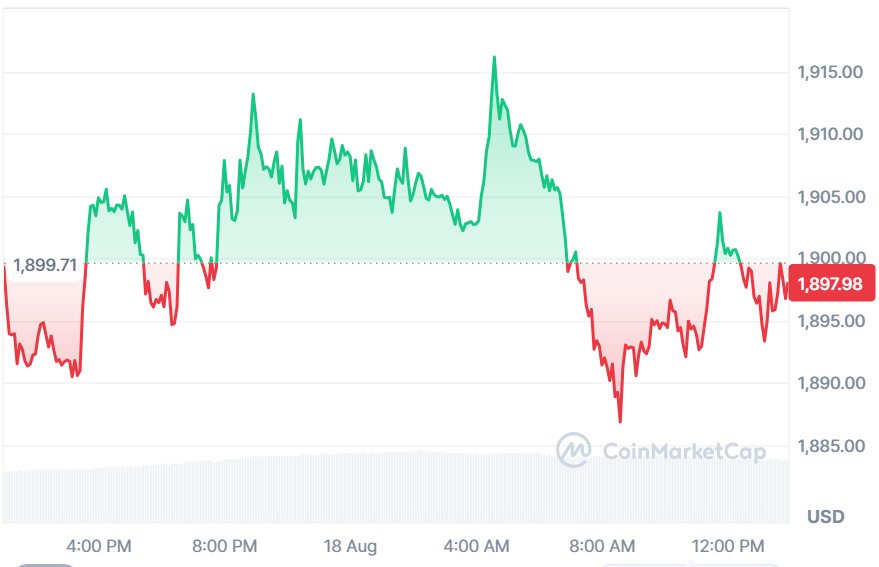The height and width of the screenshot is (567, 879).
Task: Click the USD currency label
Action: [826, 517]
